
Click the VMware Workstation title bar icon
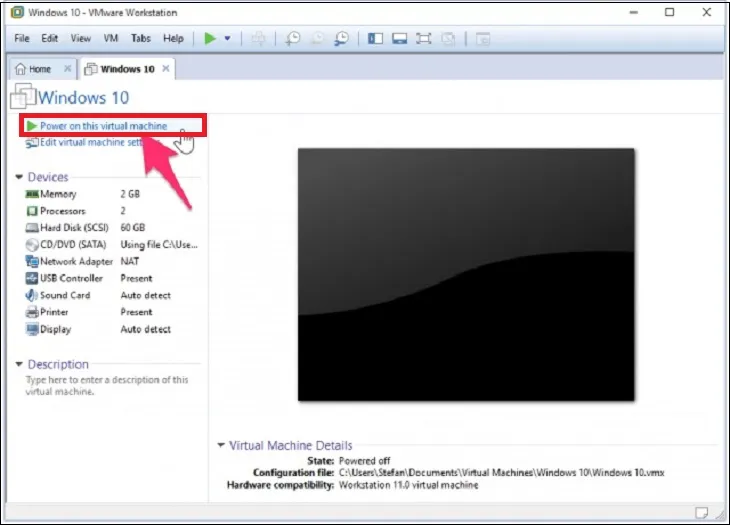pyautogui.click(x=17, y=13)
